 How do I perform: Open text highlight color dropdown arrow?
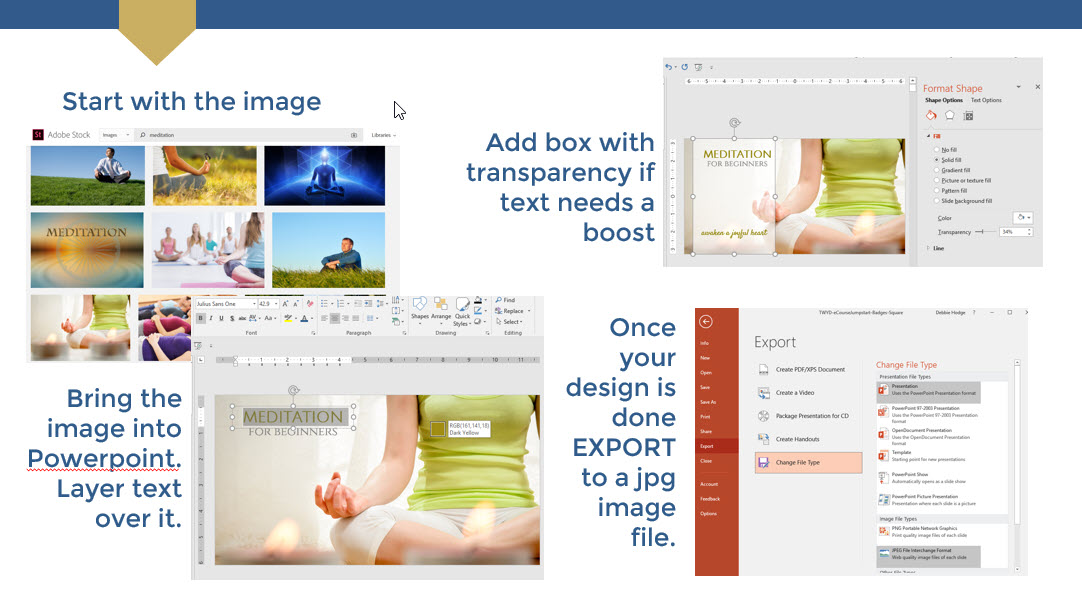(x=296, y=318)
